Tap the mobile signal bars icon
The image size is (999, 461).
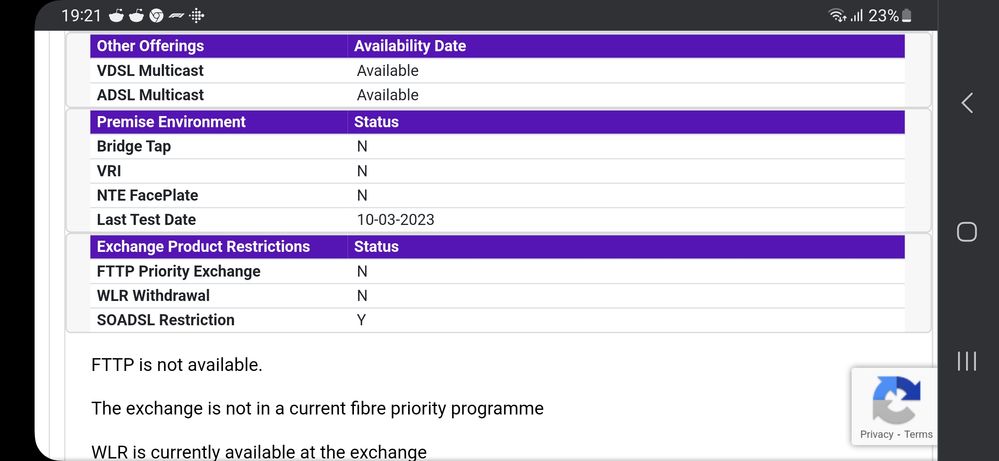point(856,16)
